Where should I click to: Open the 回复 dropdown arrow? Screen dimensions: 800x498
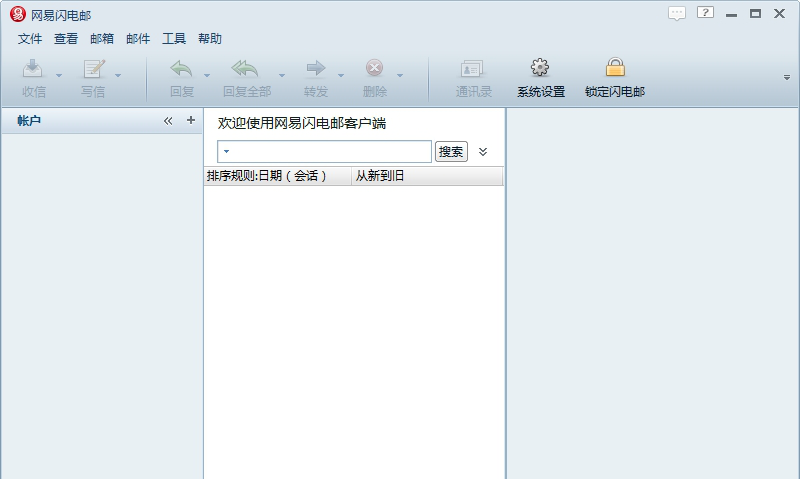pos(207,76)
